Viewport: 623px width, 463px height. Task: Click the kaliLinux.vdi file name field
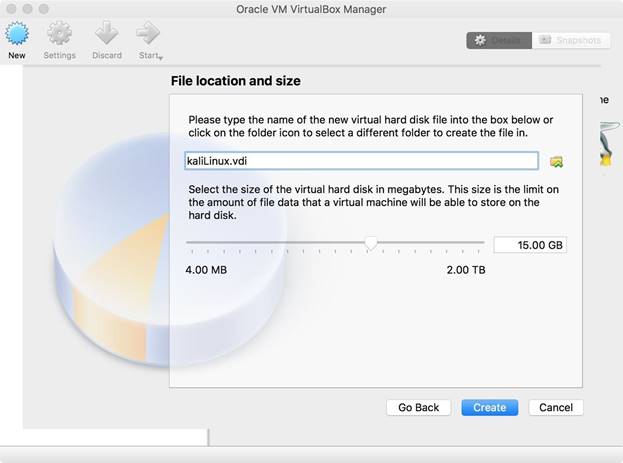[x=361, y=161]
